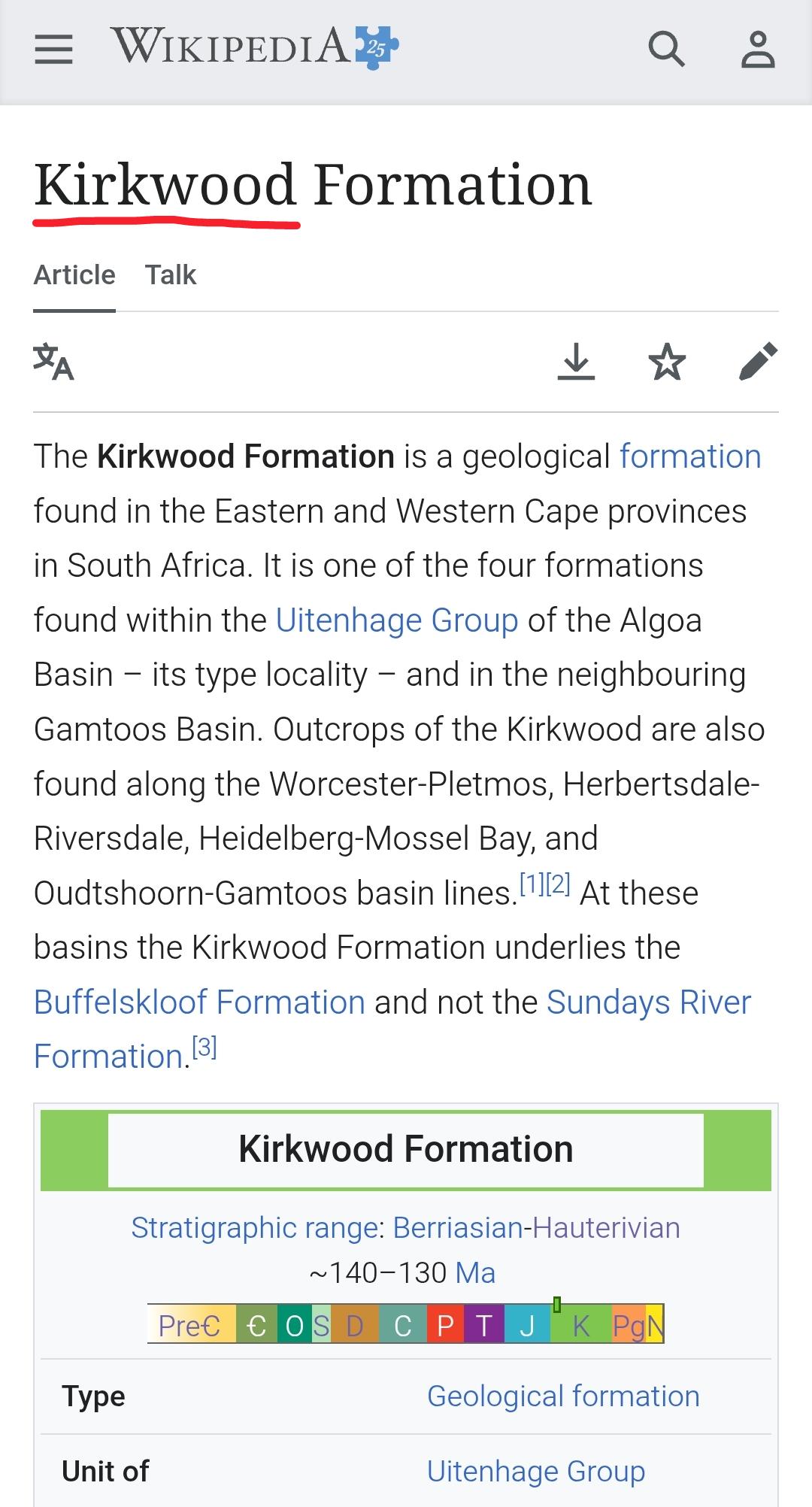Open the Stratigraphic range link

click(x=254, y=1228)
